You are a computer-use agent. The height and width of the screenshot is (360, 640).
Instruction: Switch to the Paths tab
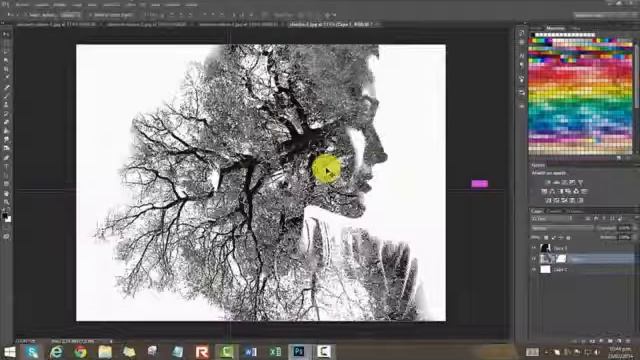[x=575, y=211]
